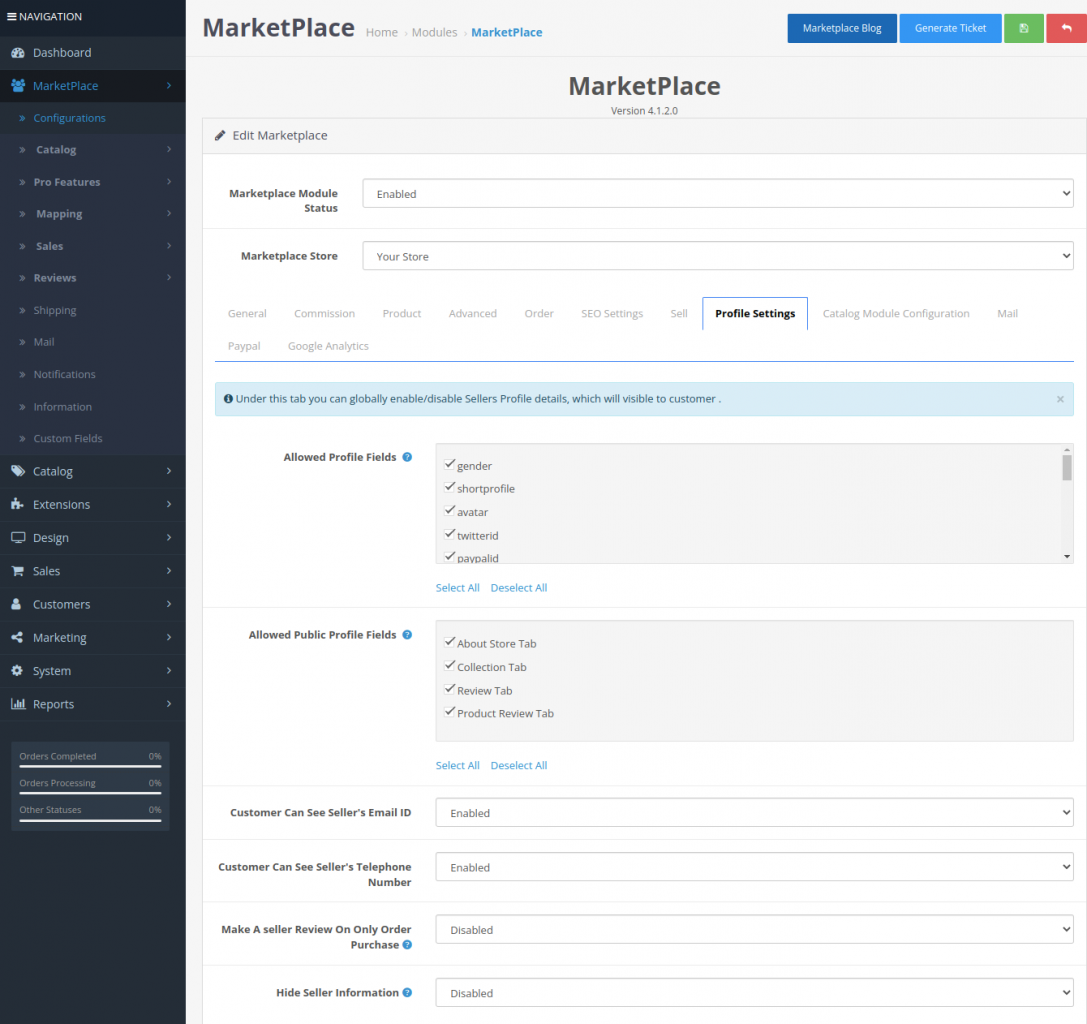Image resolution: width=1087 pixels, height=1024 pixels.
Task: Open the Paypal tab
Action: point(244,346)
